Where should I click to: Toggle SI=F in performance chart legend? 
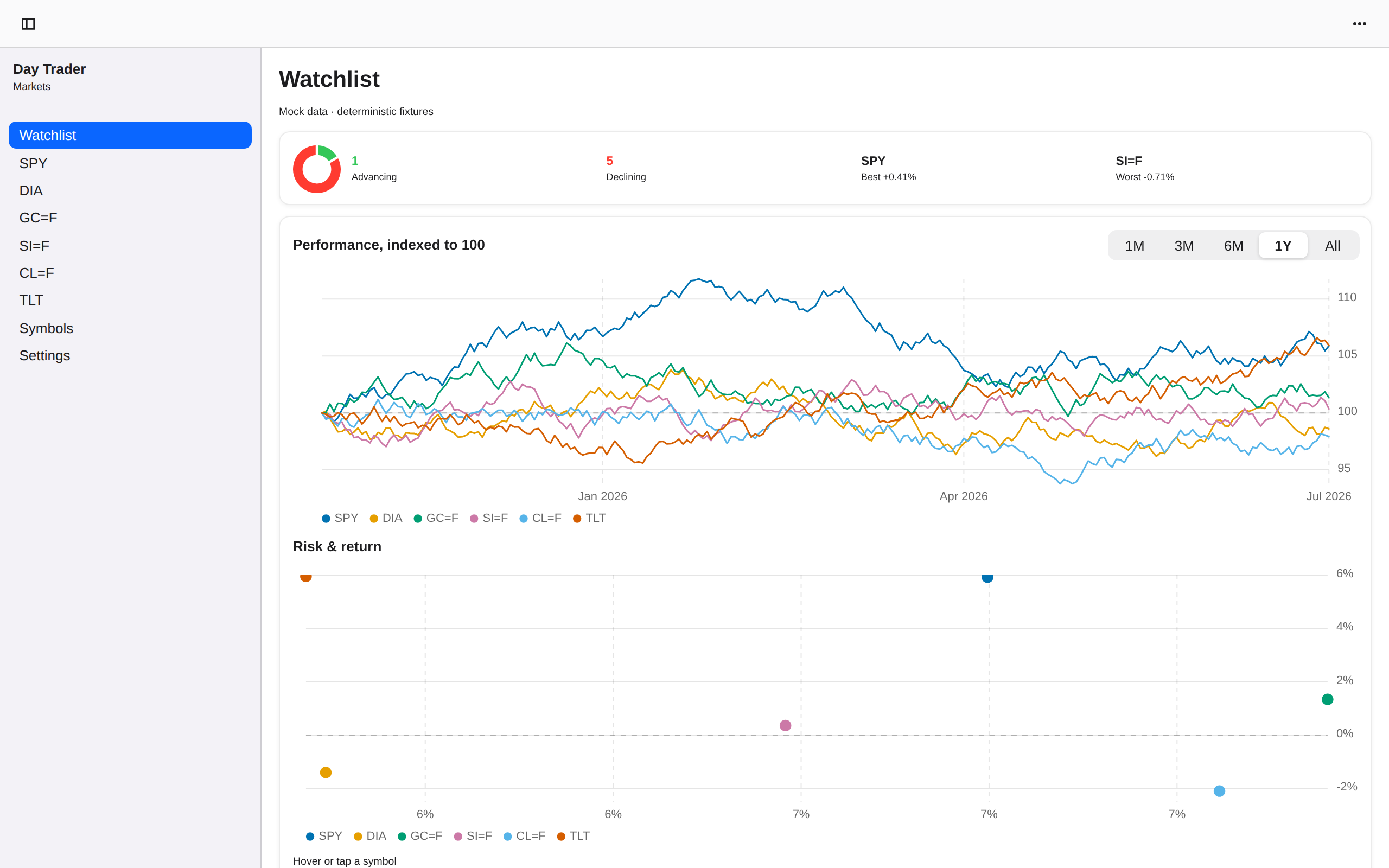point(489,519)
